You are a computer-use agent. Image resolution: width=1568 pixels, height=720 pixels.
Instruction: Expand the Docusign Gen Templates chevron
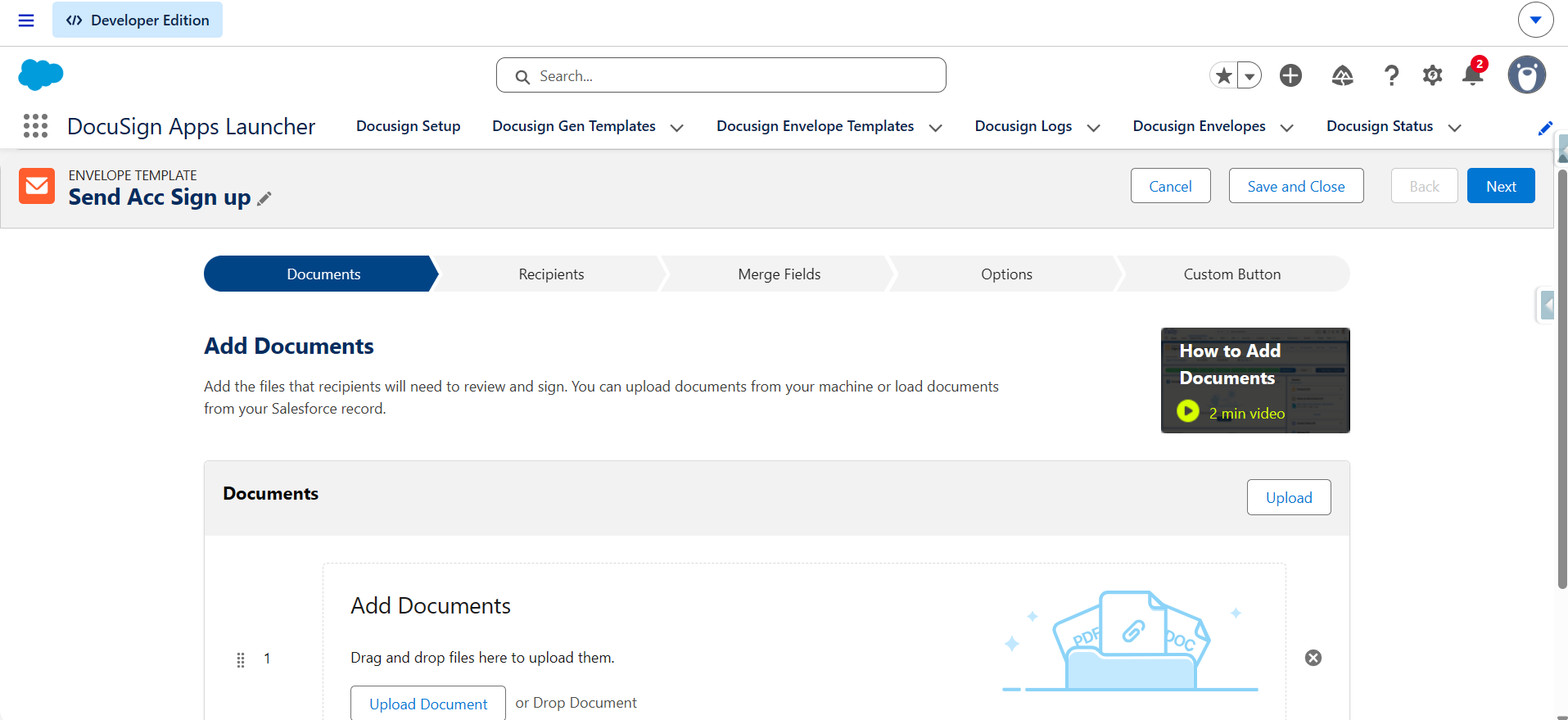677,128
